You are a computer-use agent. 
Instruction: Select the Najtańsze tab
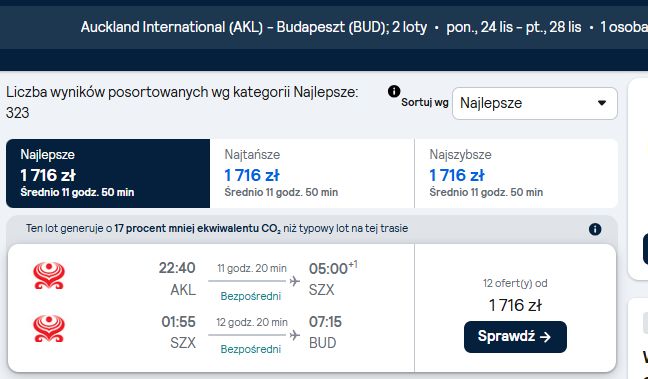[312, 173]
